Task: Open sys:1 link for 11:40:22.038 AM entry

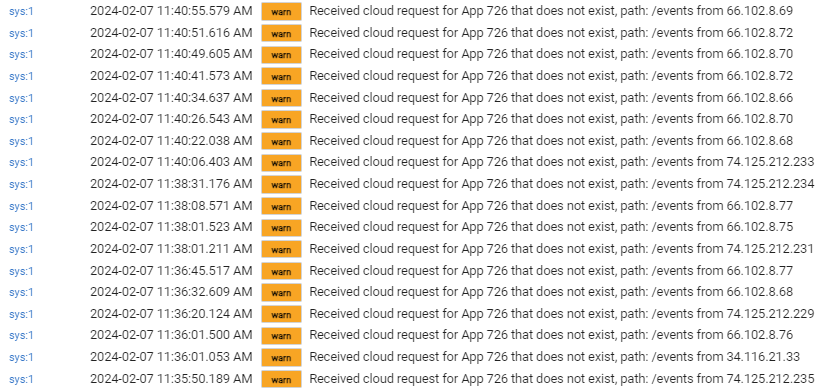Action: 21,141
